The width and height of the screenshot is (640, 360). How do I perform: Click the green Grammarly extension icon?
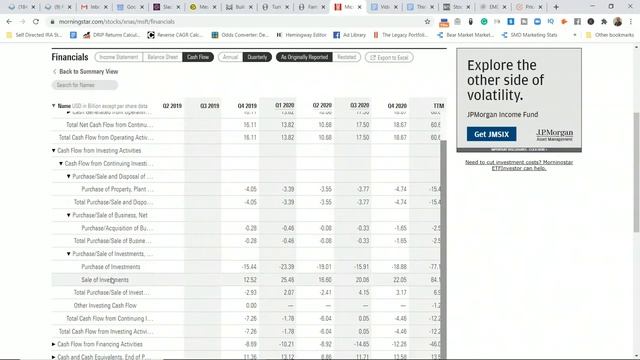click(x=484, y=22)
